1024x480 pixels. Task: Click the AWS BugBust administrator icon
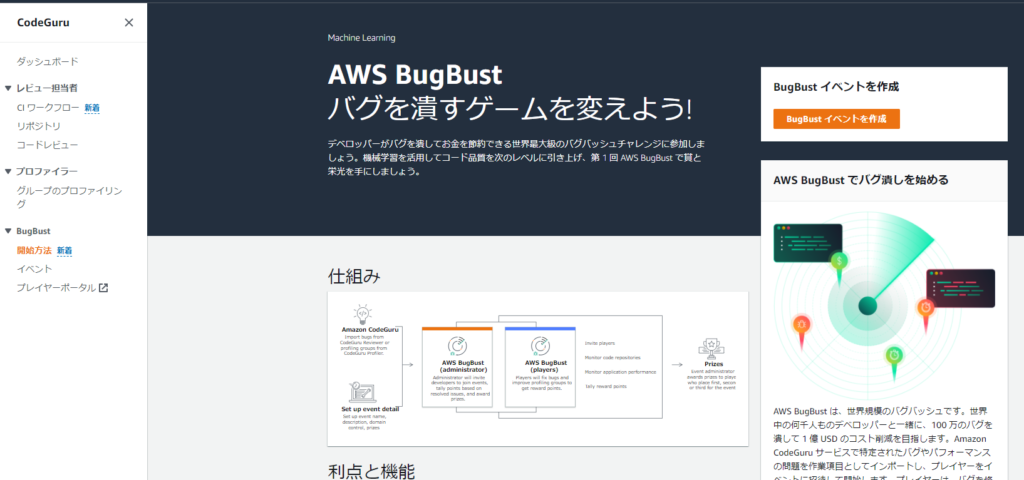(455, 344)
